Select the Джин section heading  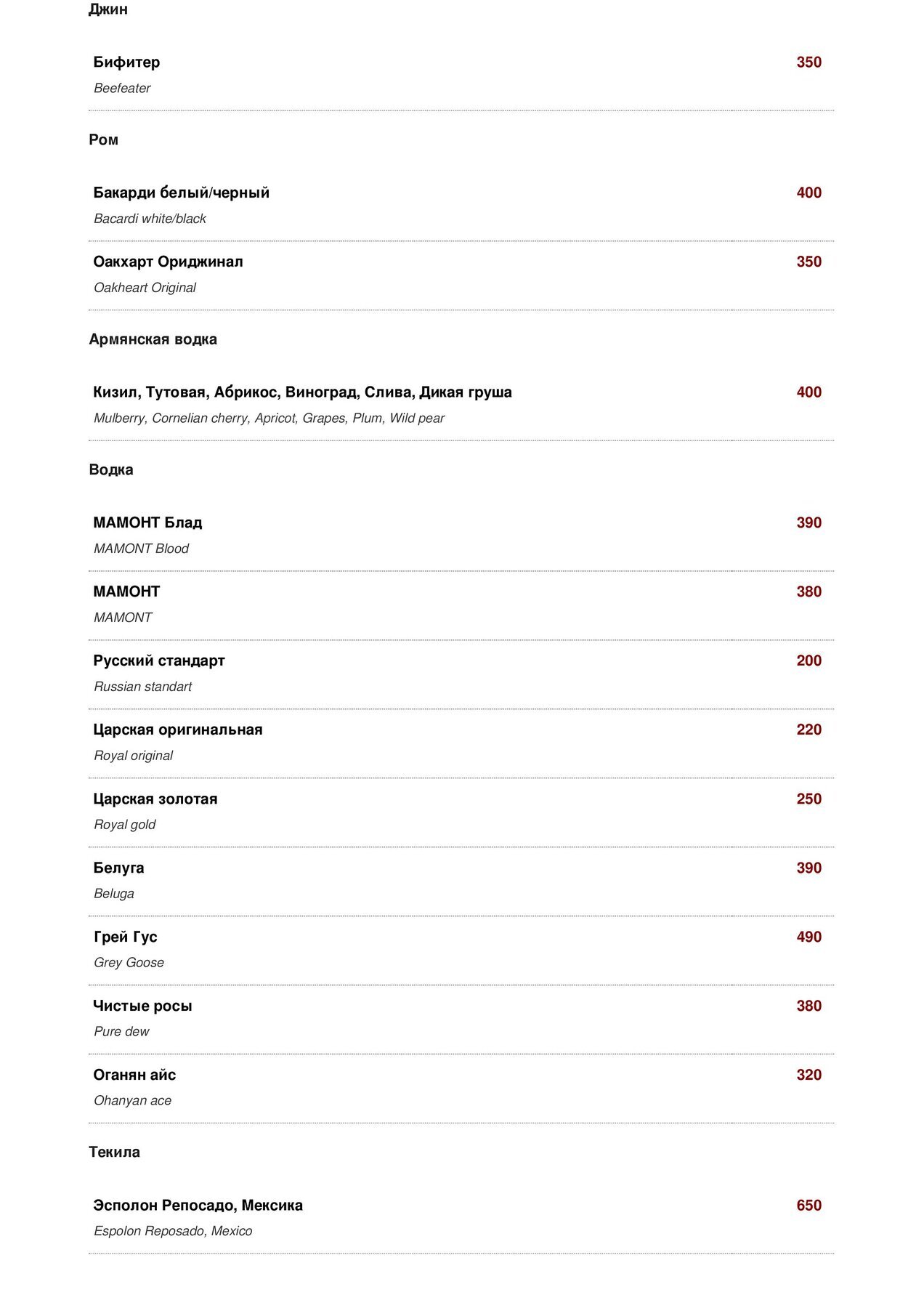point(108,9)
